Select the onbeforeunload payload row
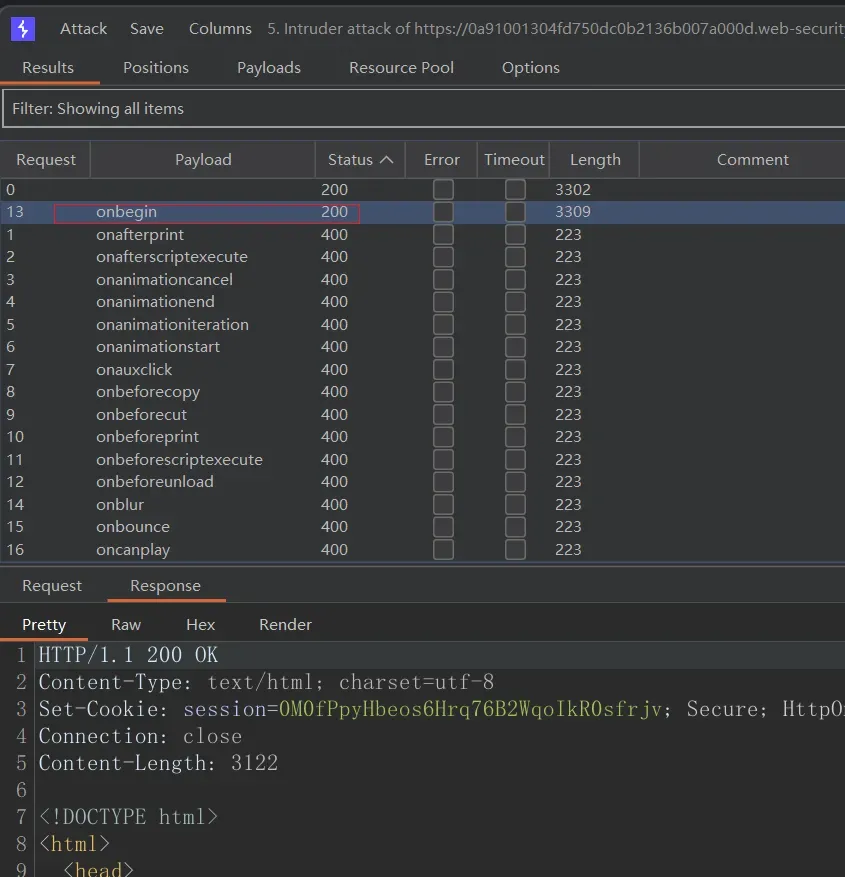This screenshot has height=877, width=845. [423, 482]
